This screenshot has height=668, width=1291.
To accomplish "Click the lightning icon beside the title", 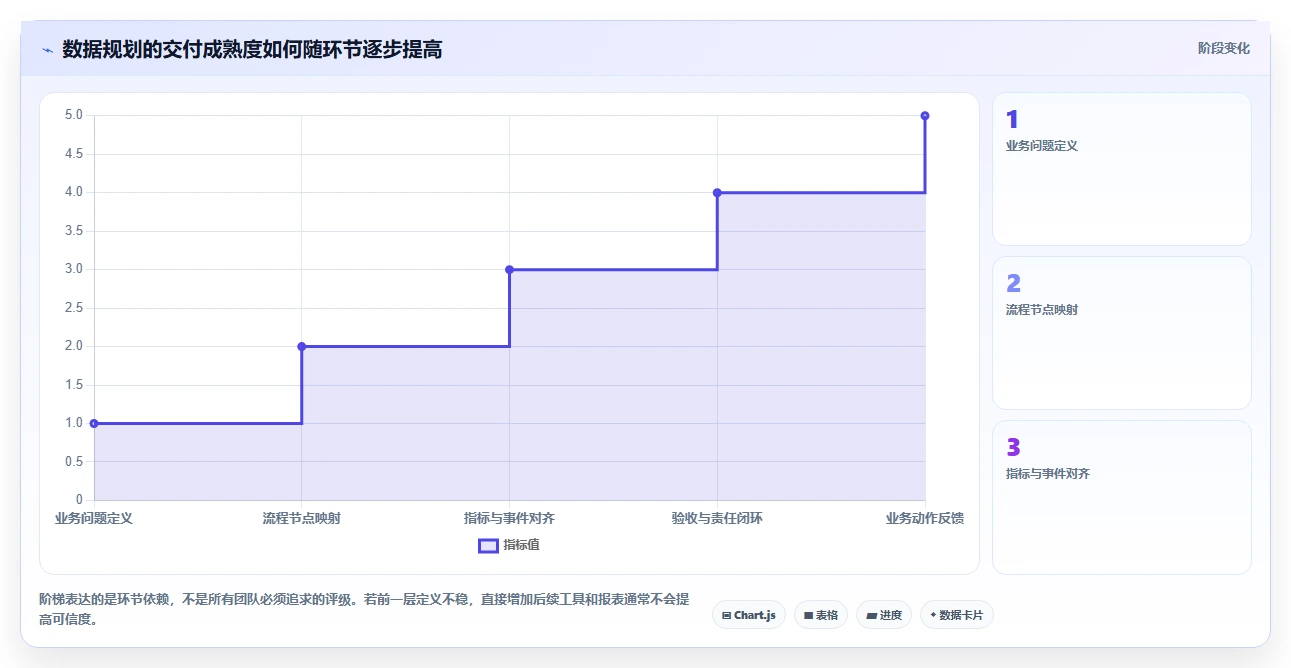I will point(47,50).
